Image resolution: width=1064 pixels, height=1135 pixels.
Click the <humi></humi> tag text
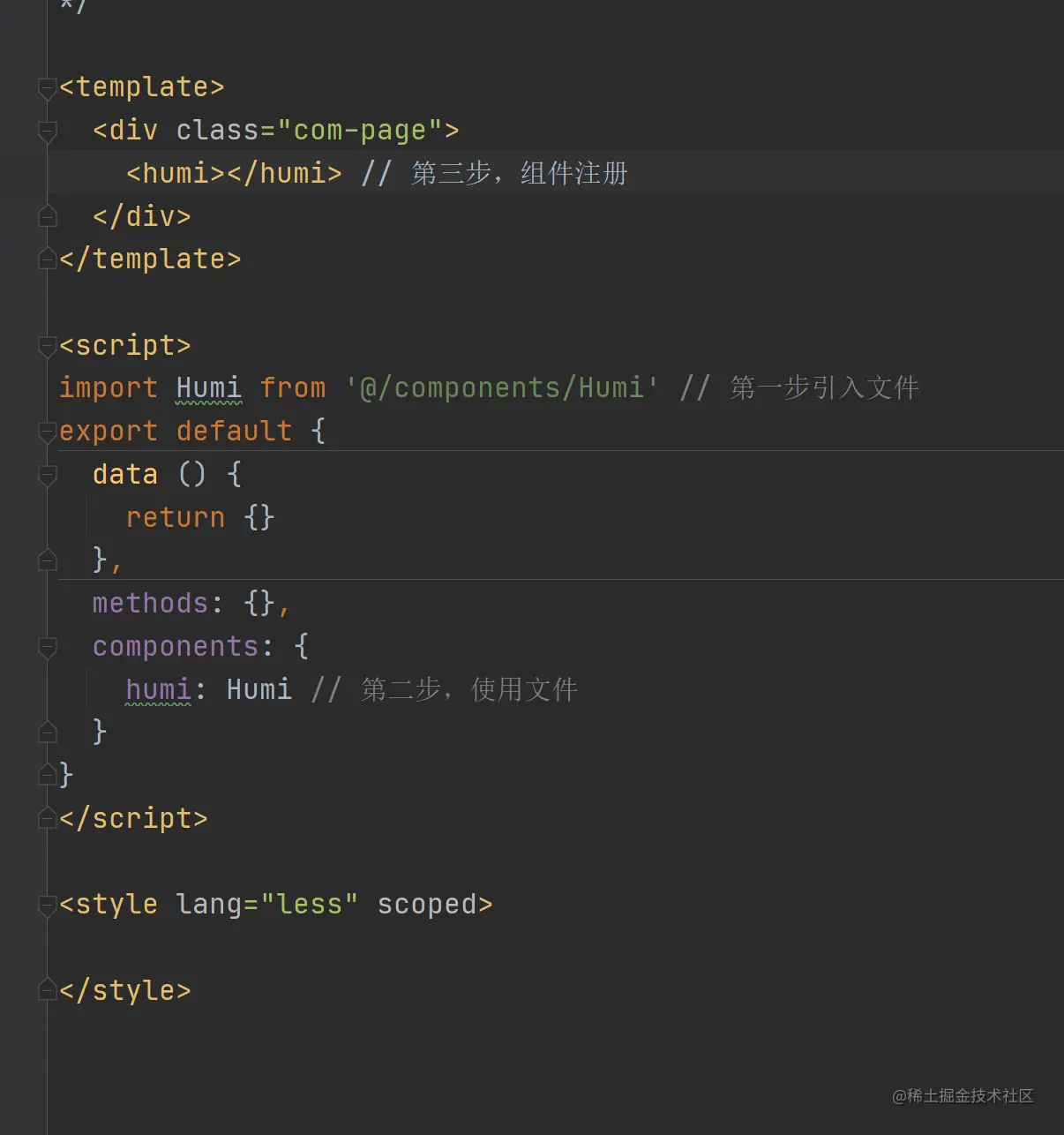(x=234, y=173)
